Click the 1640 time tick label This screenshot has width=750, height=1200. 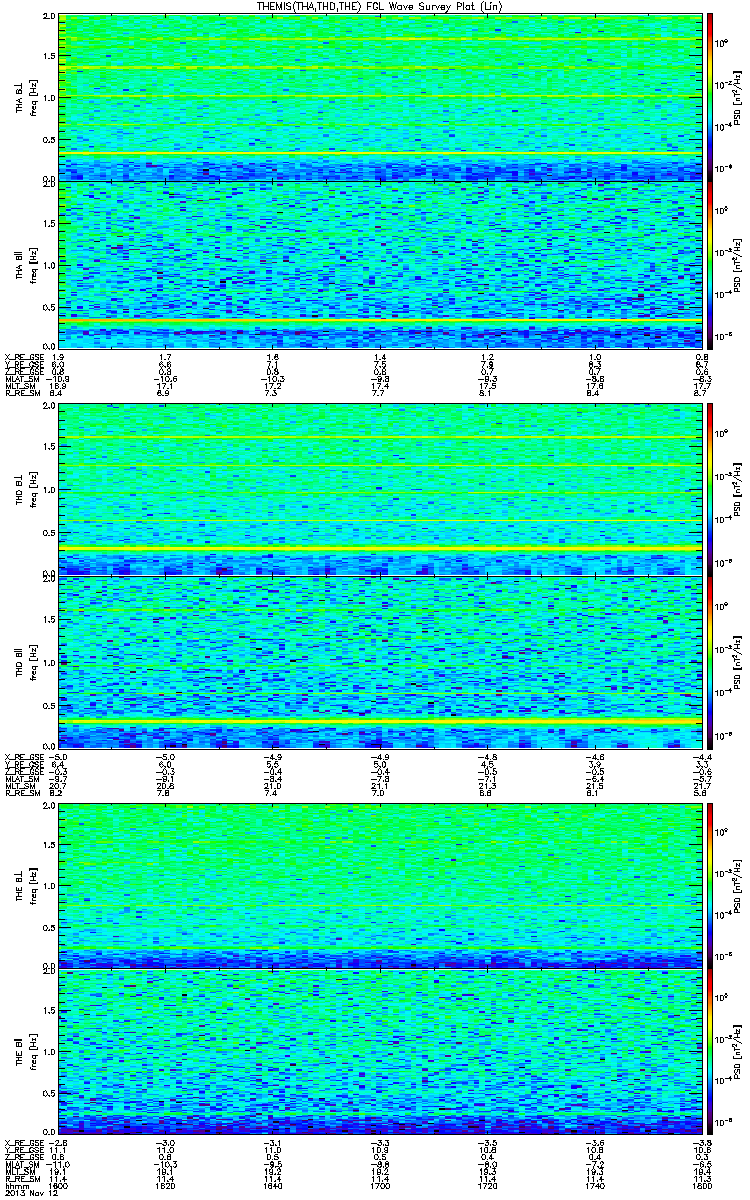tap(273, 1185)
